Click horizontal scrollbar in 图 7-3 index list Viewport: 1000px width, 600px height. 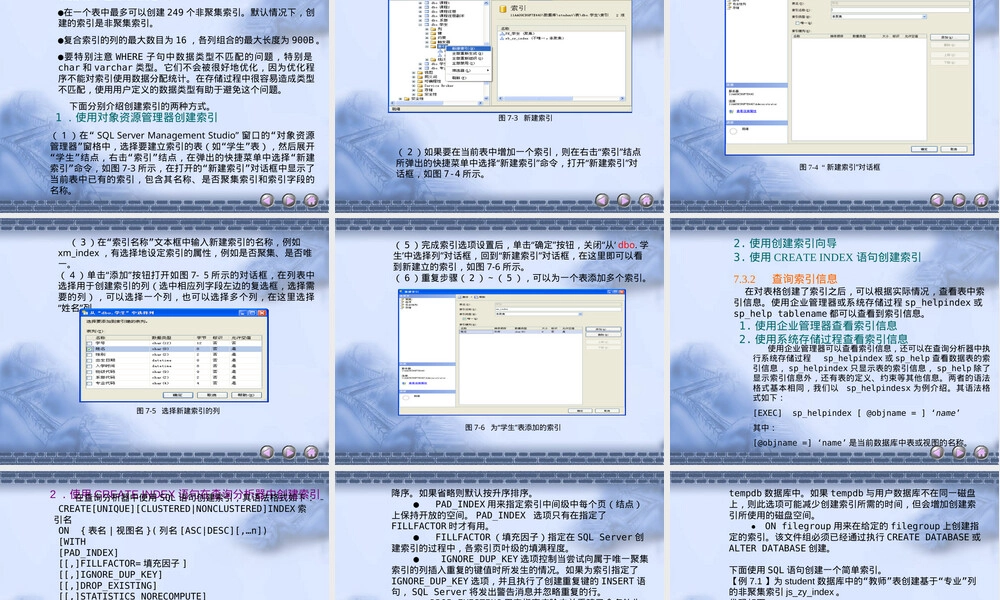[562, 98]
